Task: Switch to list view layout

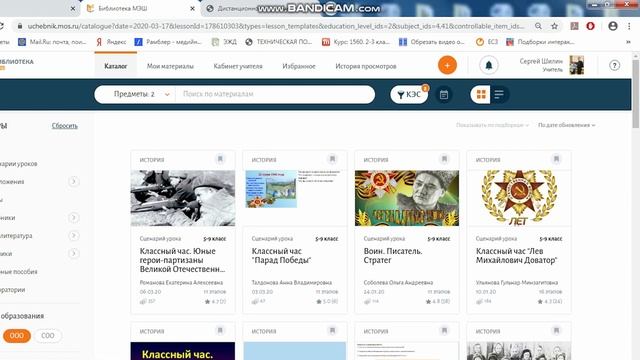Action: (499, 94)
